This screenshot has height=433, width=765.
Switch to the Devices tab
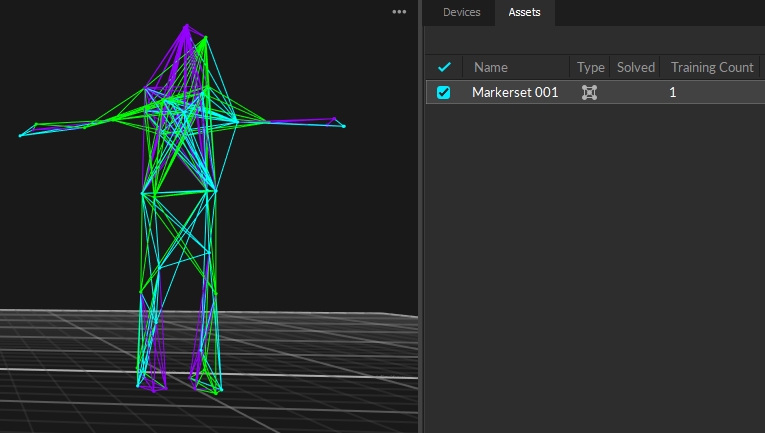point(461,12)
